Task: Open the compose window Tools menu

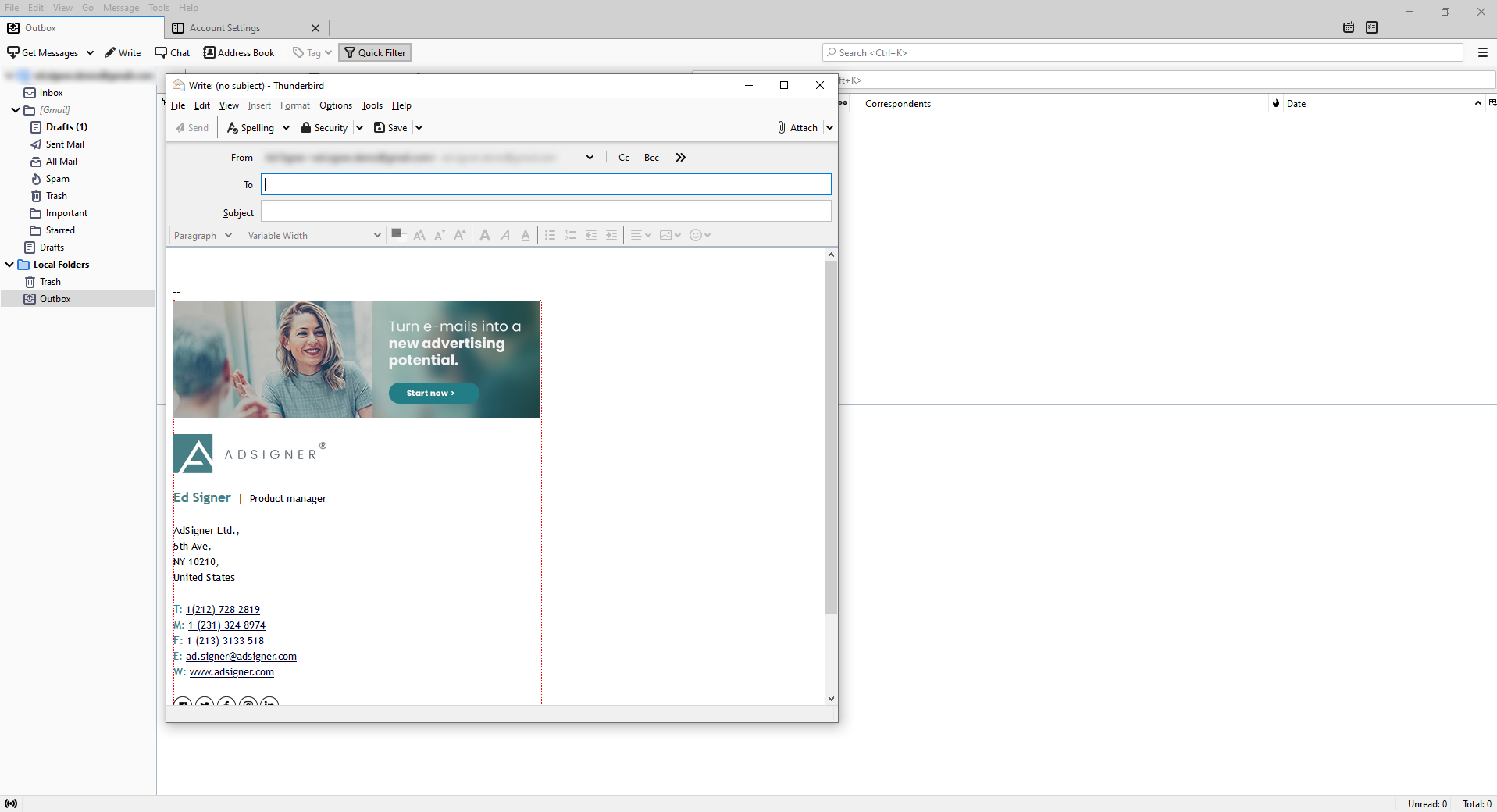Action: click(x=372, y=105)
